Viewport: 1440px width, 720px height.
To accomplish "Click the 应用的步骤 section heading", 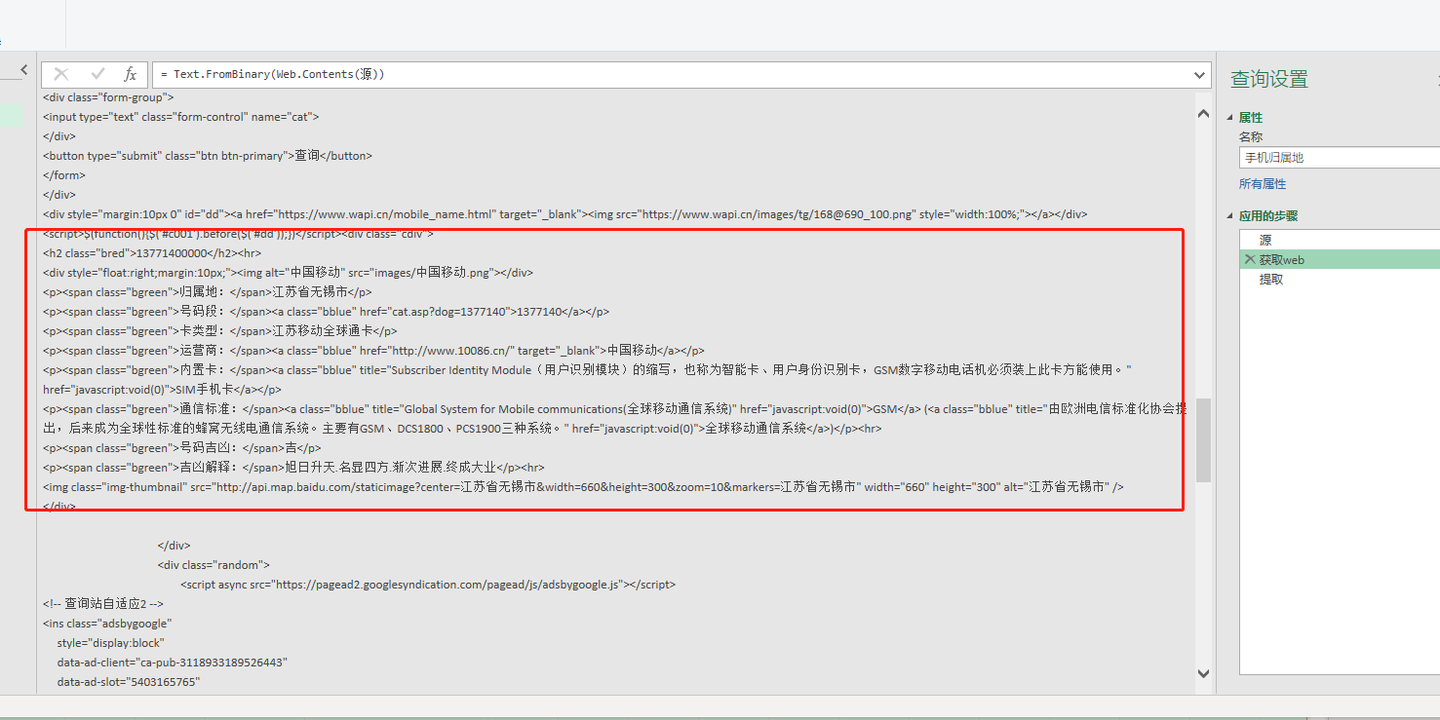I will click(1268, 216).
